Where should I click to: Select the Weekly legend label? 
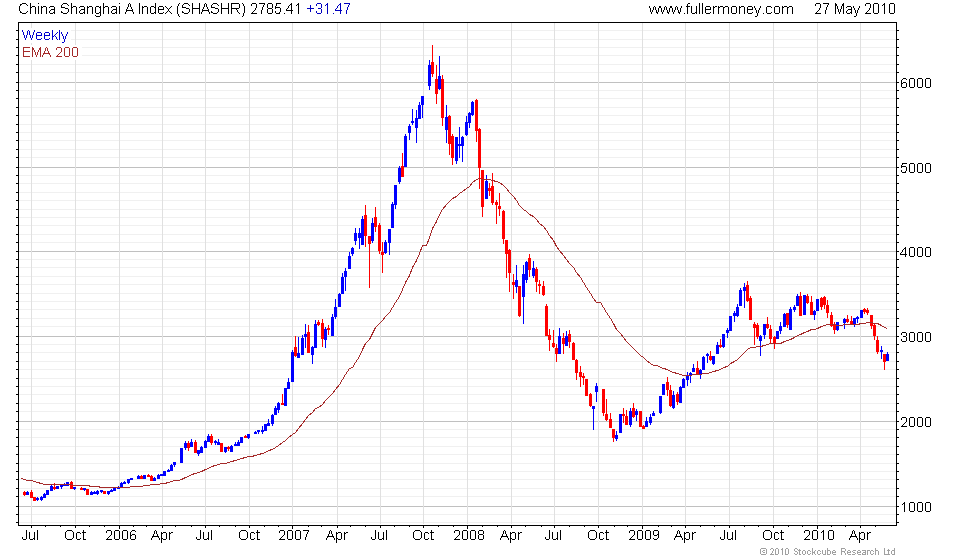(44, 36)
